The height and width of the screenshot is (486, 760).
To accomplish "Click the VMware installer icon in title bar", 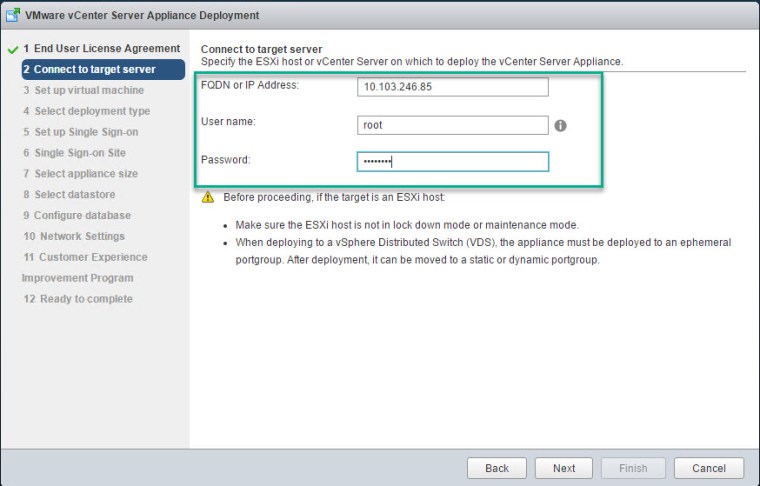I will pos(13,15).
